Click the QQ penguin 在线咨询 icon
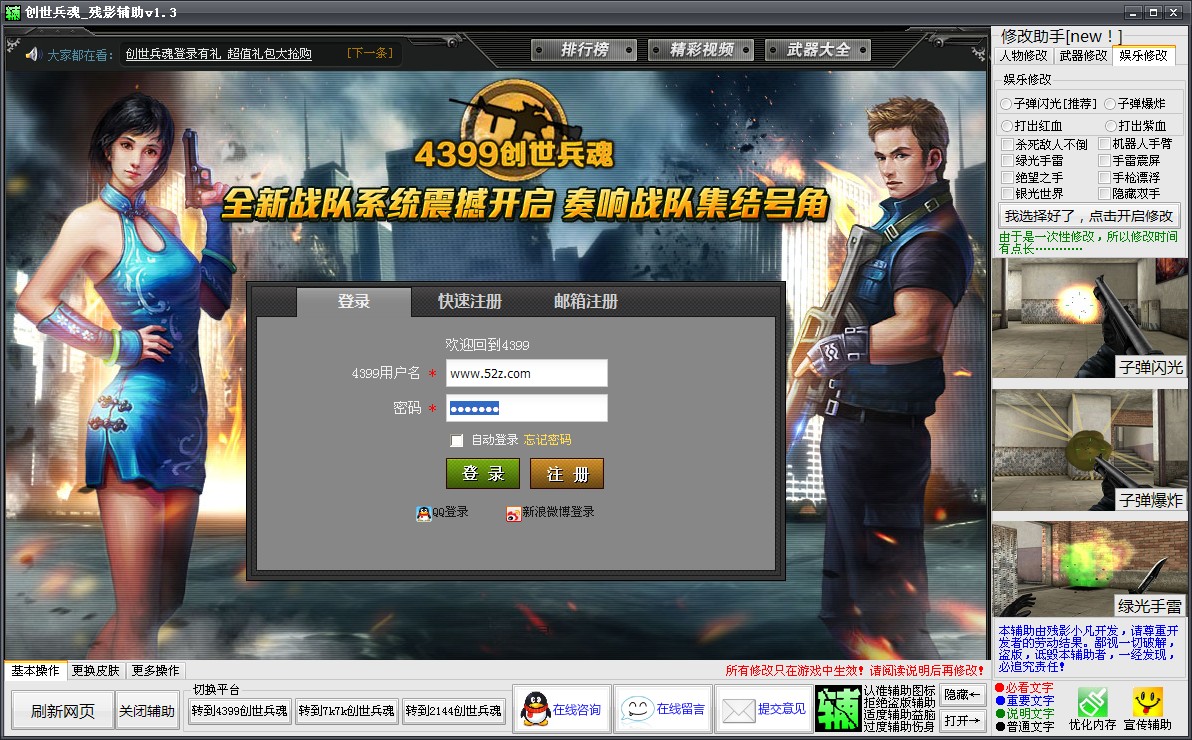 [x=535, y=710]
